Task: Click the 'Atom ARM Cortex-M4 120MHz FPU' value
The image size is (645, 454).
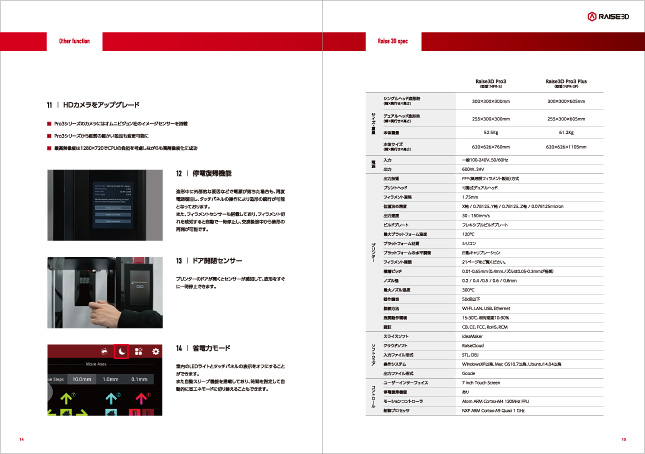Action: (x=495, y=401)
